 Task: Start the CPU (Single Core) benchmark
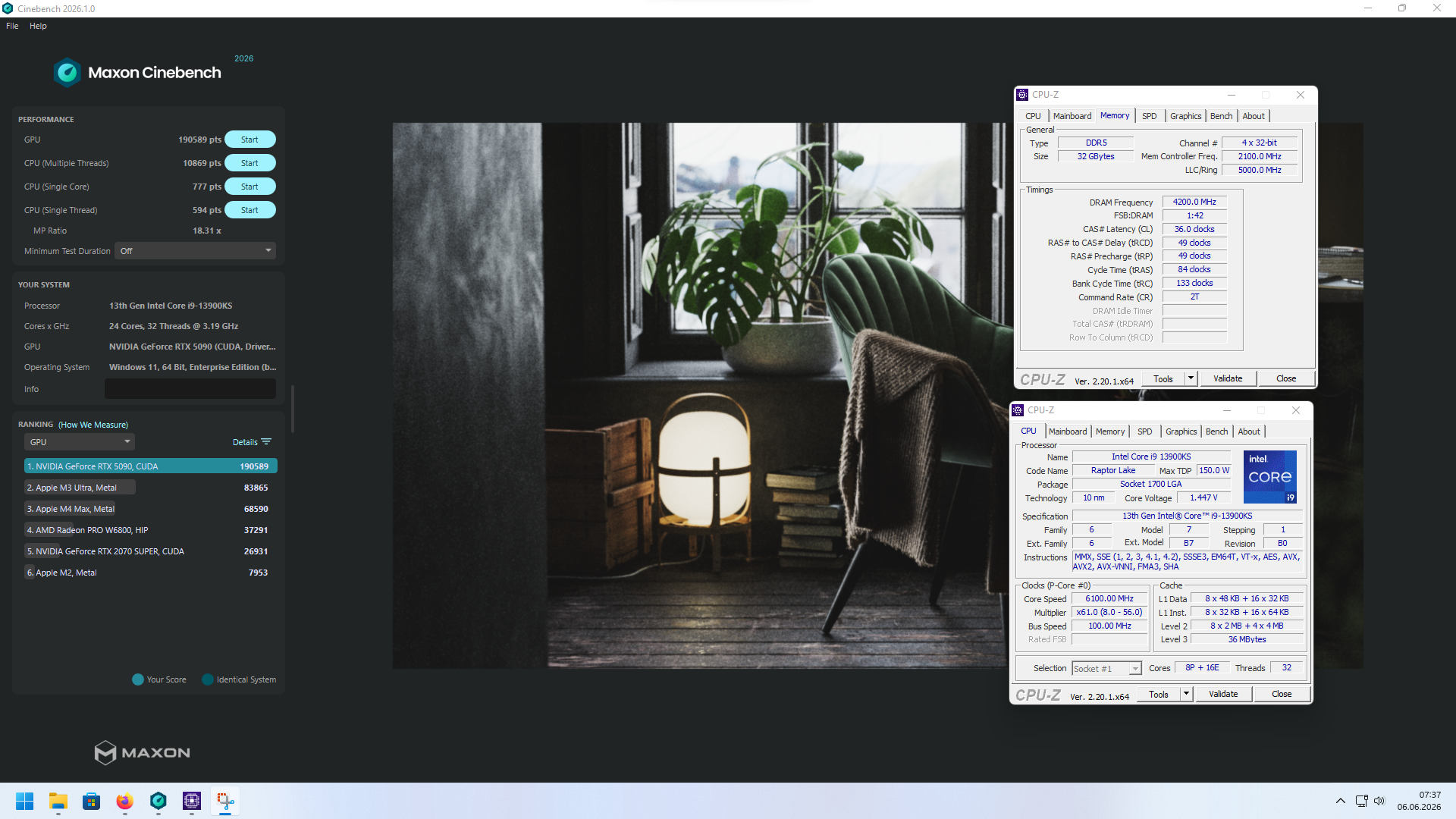pos(249,187)
